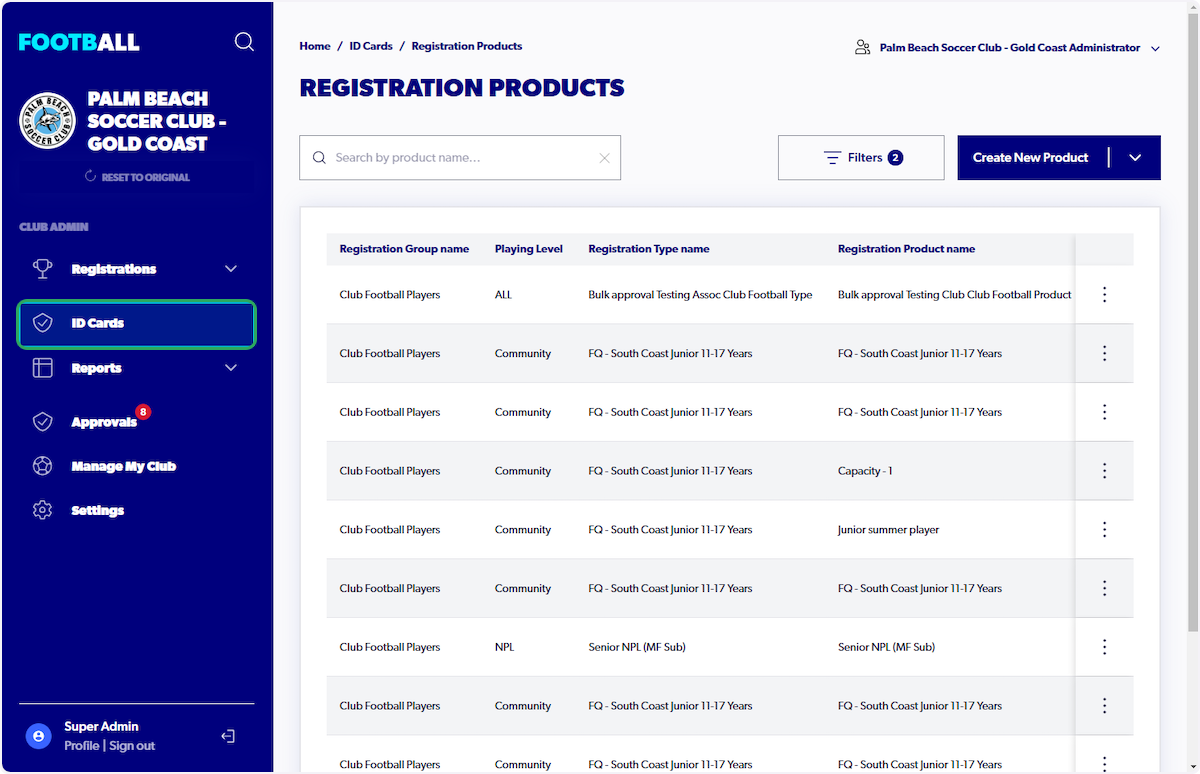Click the red Approvals badge showing 8
The image size is (1200, 774).
[x=143, y=411]
